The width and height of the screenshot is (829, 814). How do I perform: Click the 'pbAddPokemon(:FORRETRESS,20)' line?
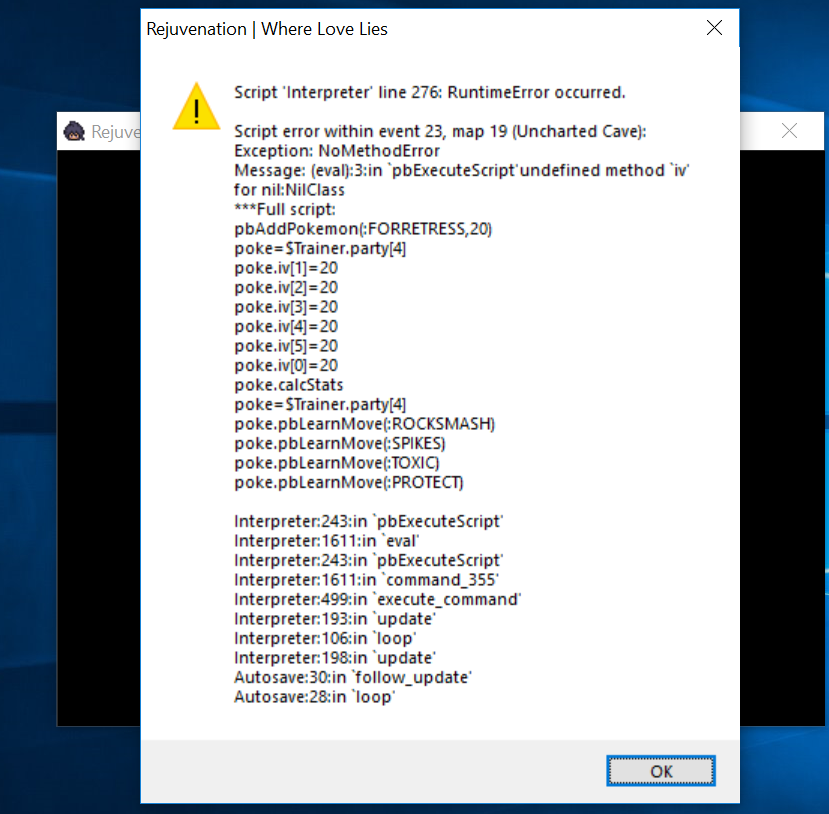363,229
